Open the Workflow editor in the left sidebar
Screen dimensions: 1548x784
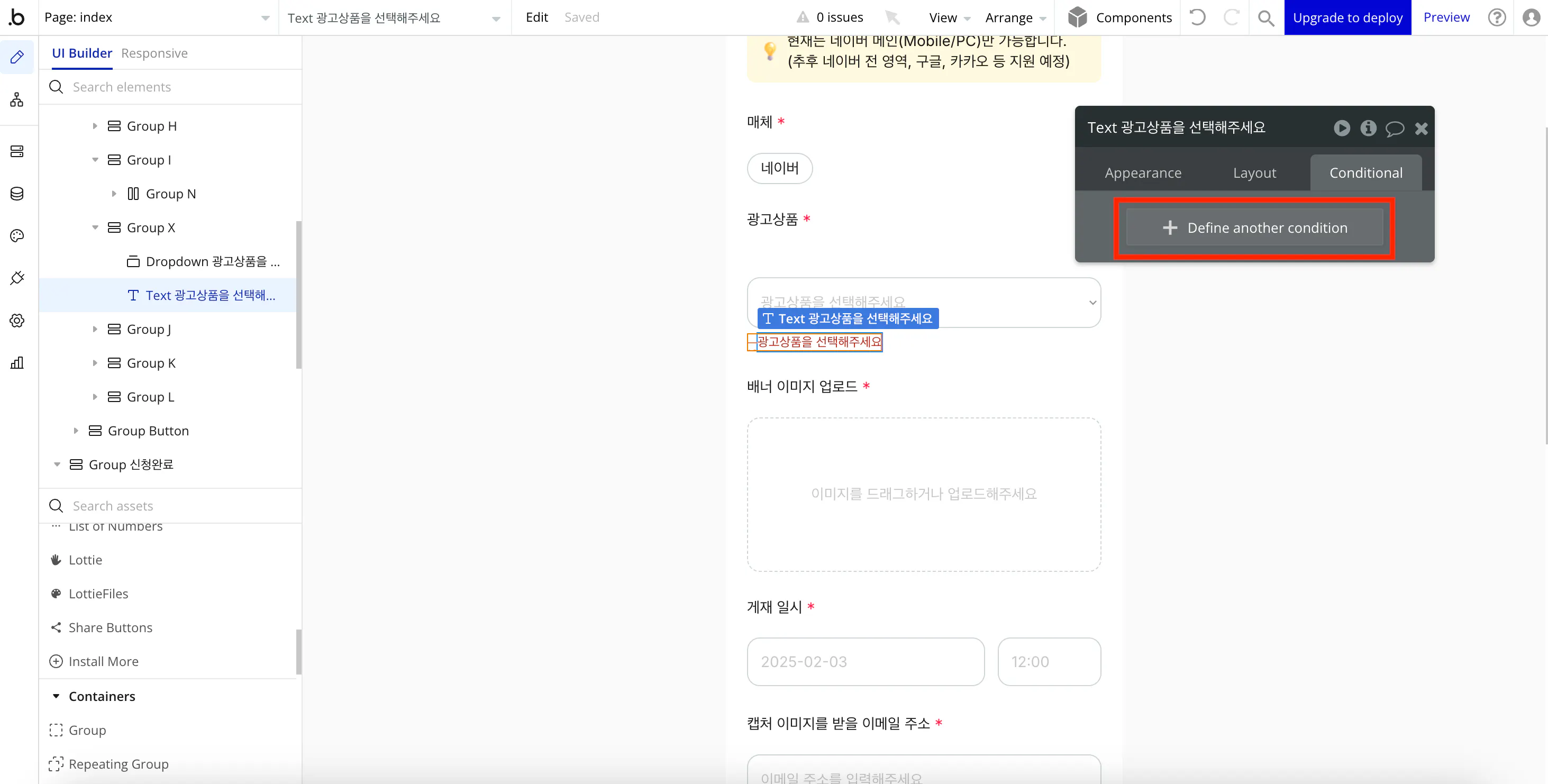click(x=17, y=100)
